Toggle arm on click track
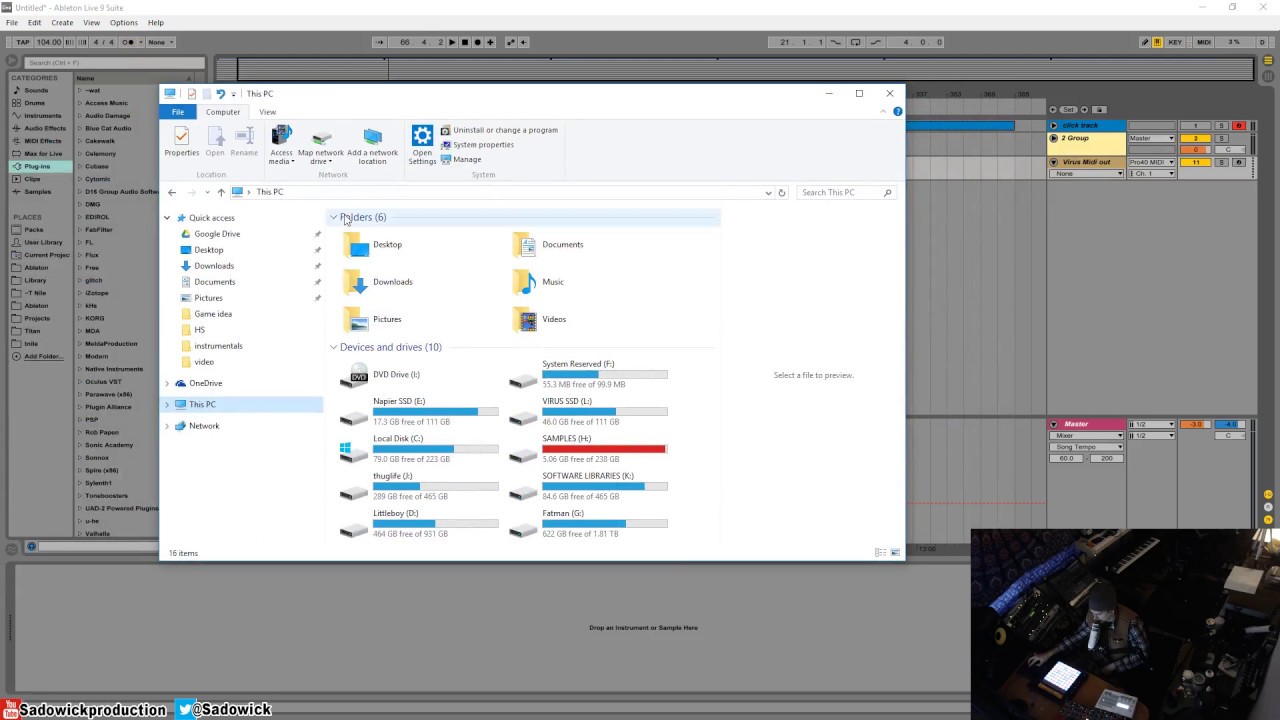 (x=1238, y=126)
